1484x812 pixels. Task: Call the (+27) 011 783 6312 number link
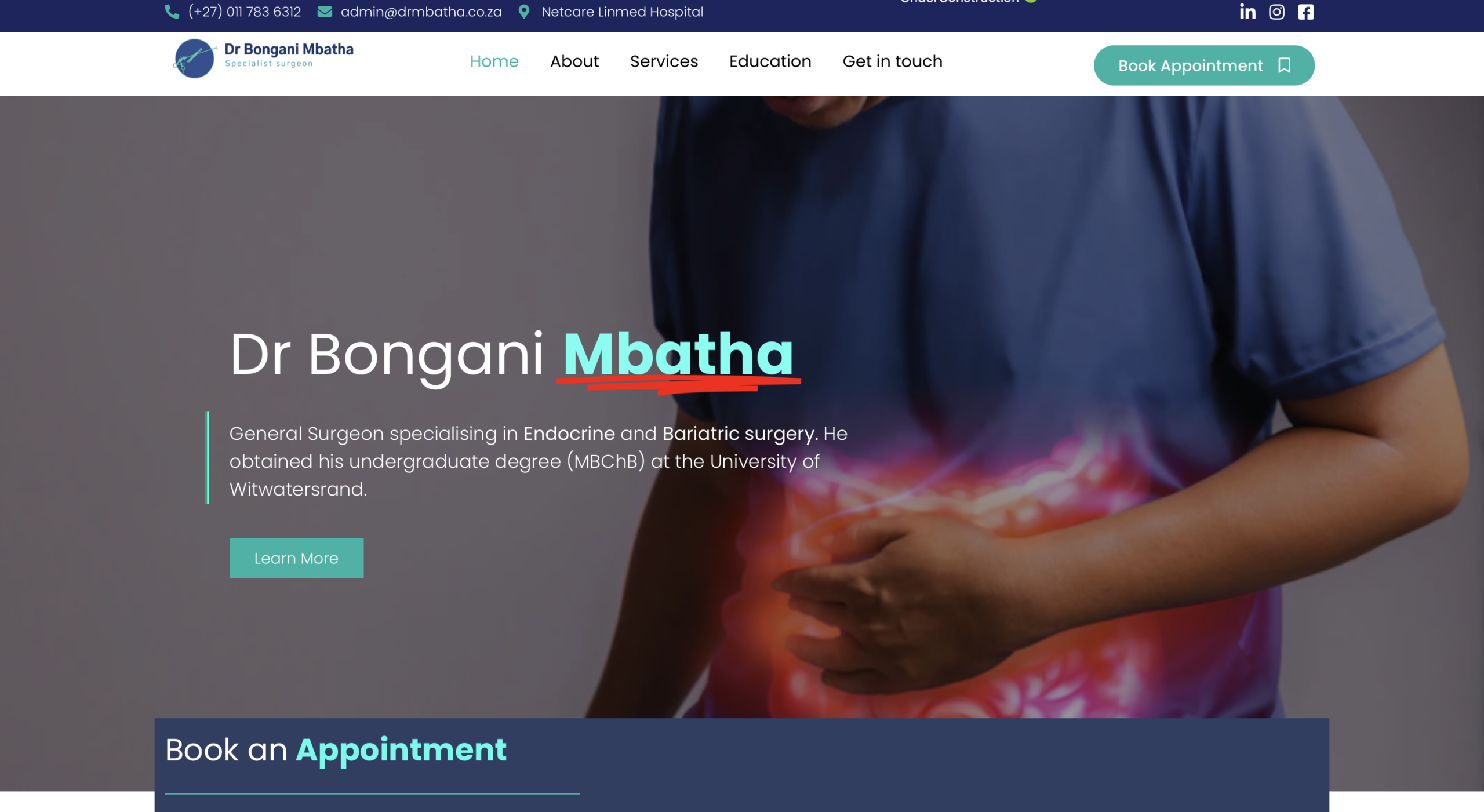[x=244, y=12]
